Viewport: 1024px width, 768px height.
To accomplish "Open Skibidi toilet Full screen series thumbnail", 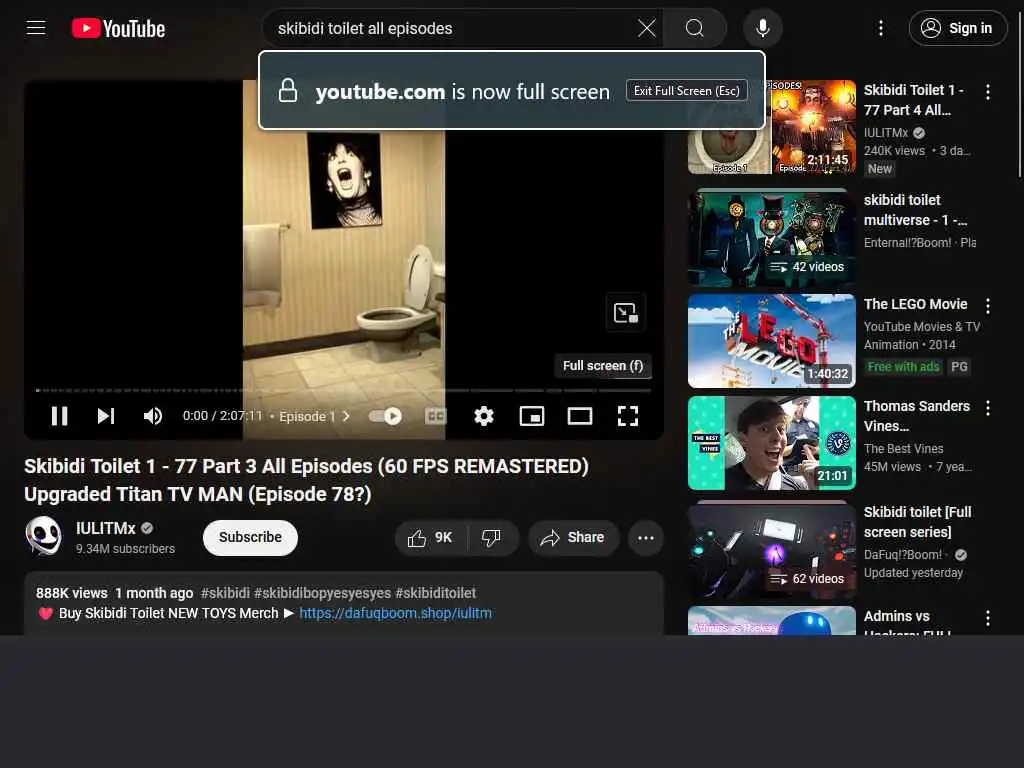I will pyautogui.click(x=771, y=551).
